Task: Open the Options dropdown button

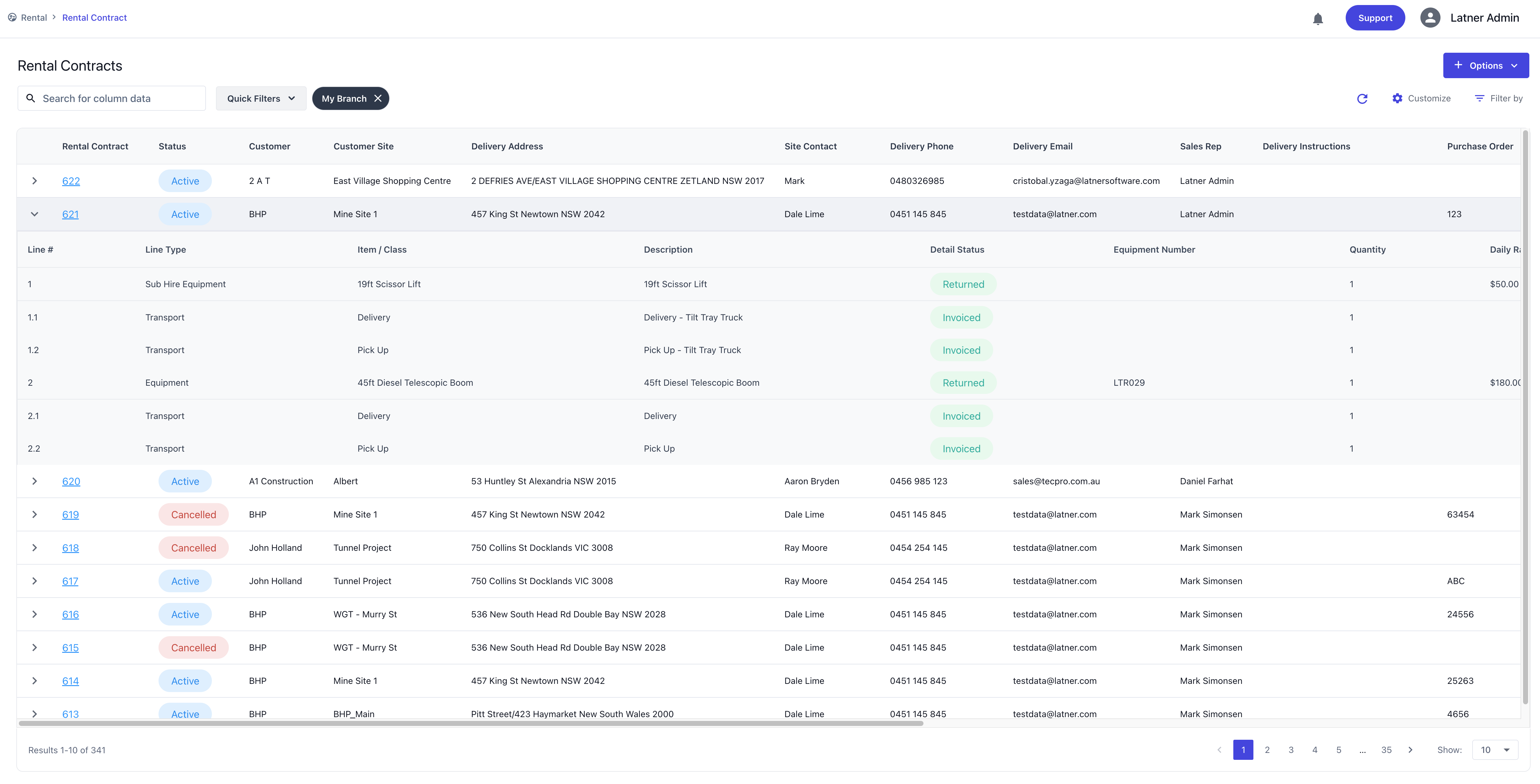Action: 1486,66
